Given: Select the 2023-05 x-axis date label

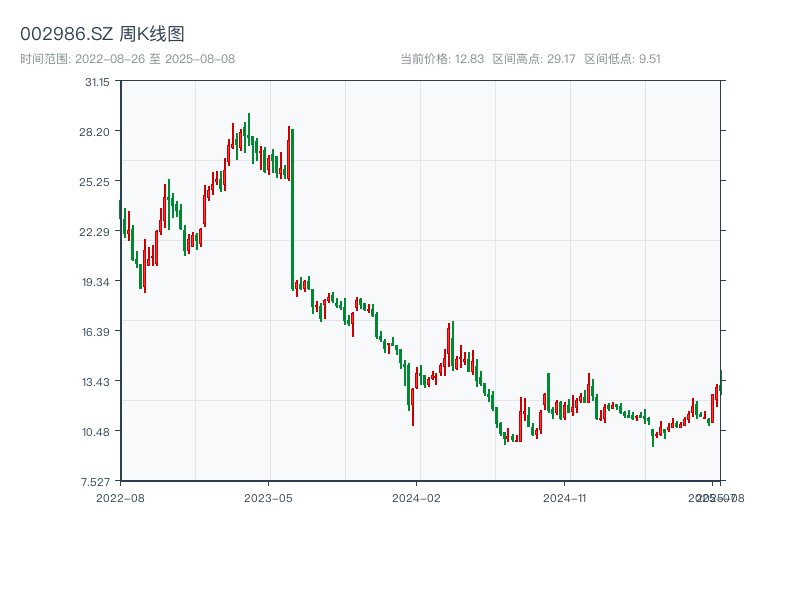Looking at the screenshot, I should 268,497.
